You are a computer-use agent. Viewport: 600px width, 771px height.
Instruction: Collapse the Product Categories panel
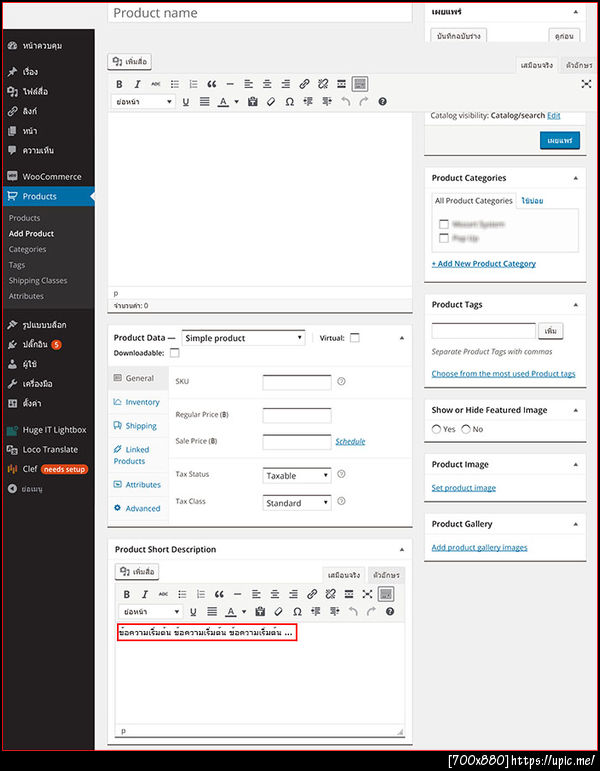(575, 178)
